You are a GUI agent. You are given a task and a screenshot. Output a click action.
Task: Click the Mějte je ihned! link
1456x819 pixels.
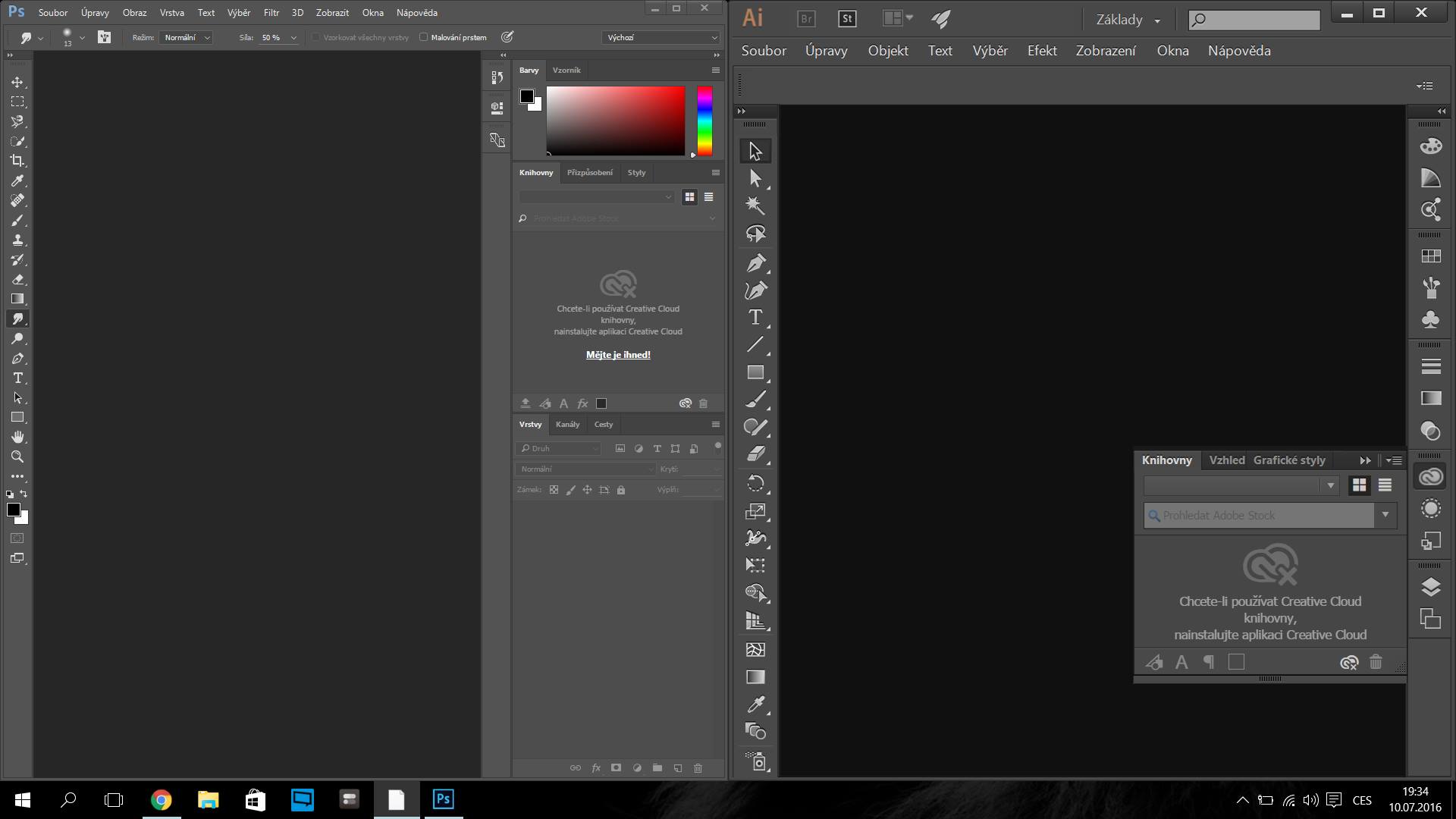click(x=618, y=355)
